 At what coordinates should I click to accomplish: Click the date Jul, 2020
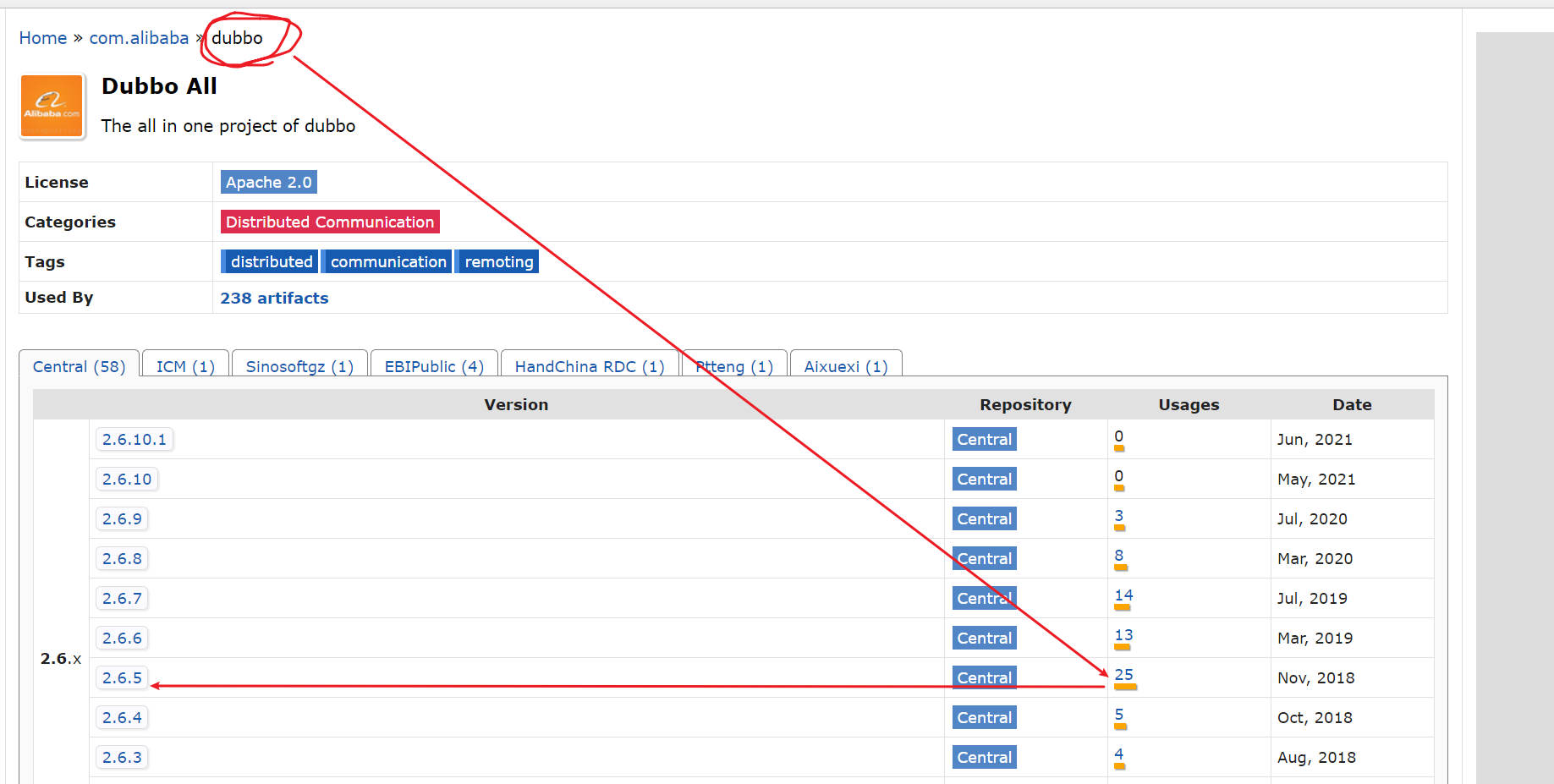point(1312,519)
